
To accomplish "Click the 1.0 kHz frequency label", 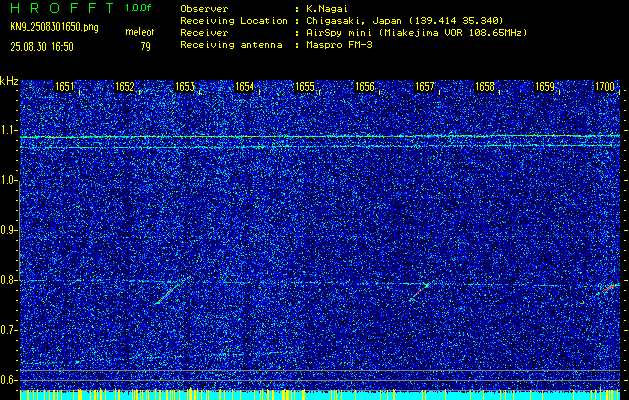I will click(9, 180).
